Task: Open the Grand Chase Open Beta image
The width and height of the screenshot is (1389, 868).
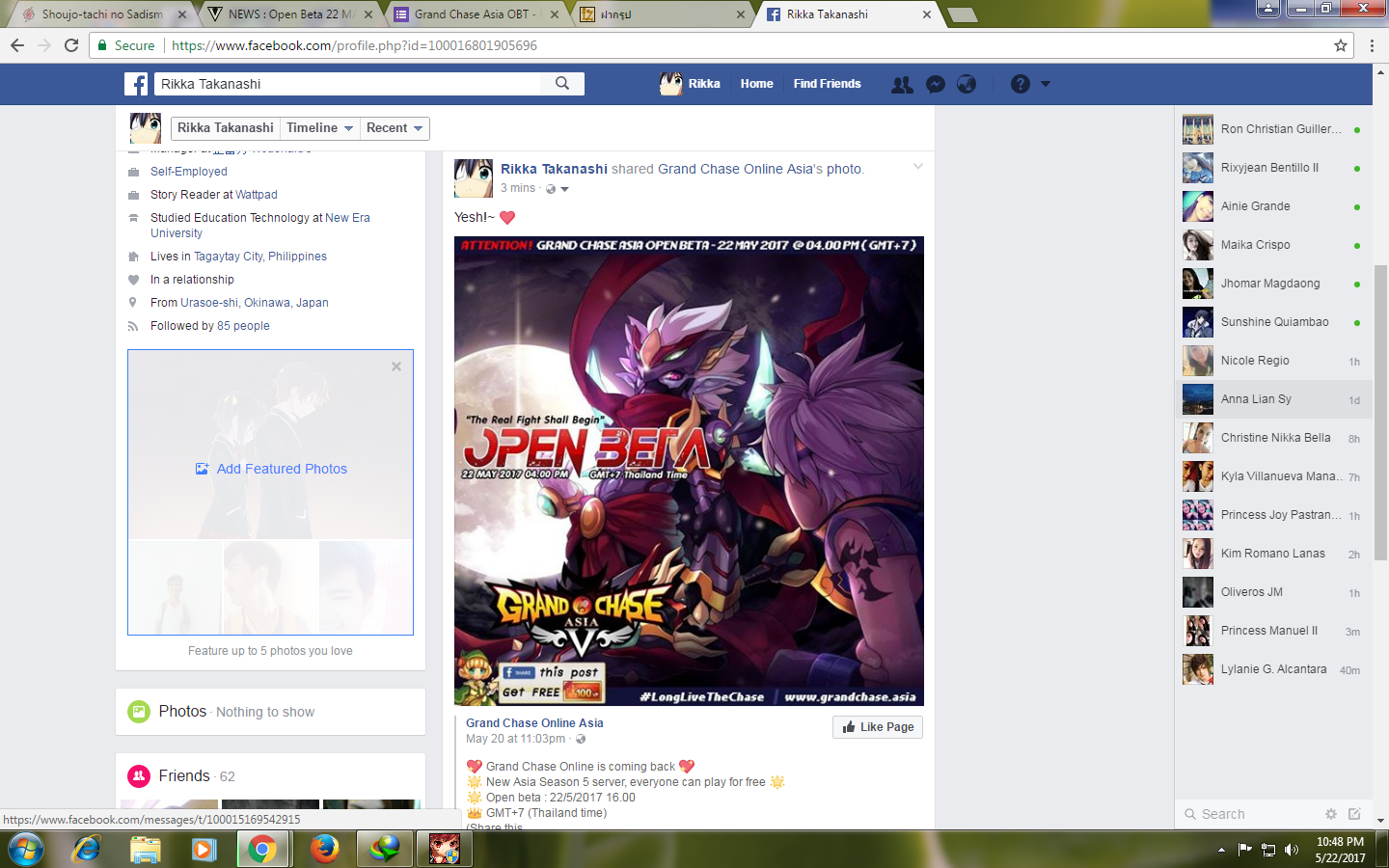Action: (689, 471)
